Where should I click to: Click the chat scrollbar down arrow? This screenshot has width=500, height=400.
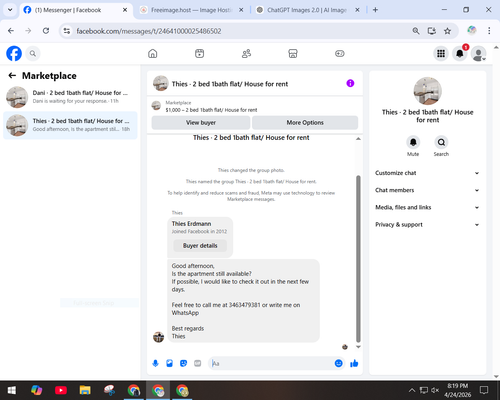pos(358,347)
